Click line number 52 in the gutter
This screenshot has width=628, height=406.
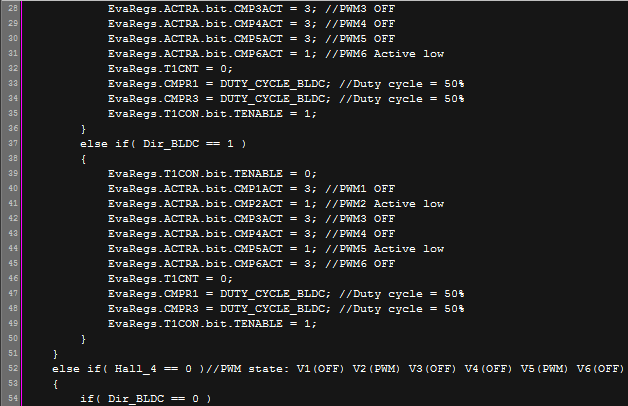15,368
